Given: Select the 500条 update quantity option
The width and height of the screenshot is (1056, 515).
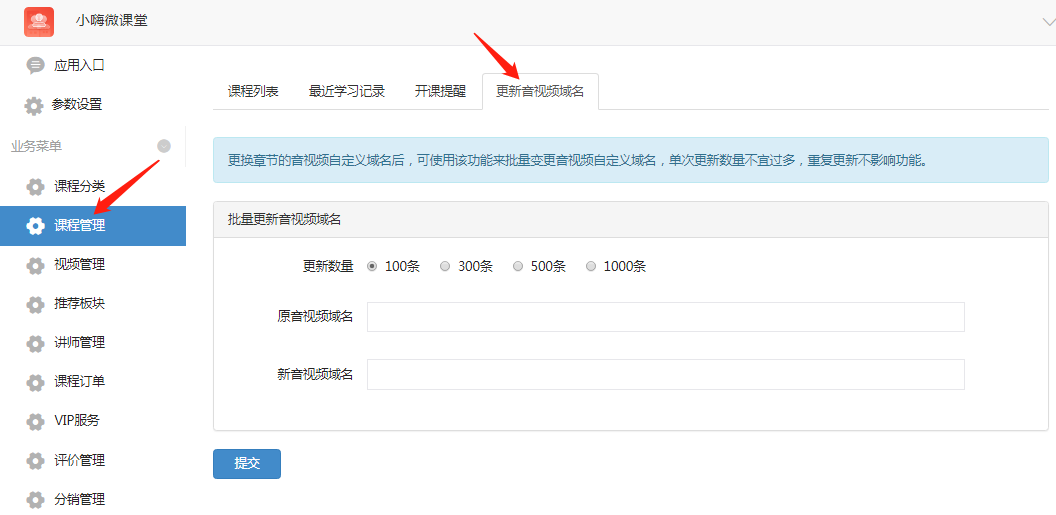Looking at the screenshot, I should point(518,267).
